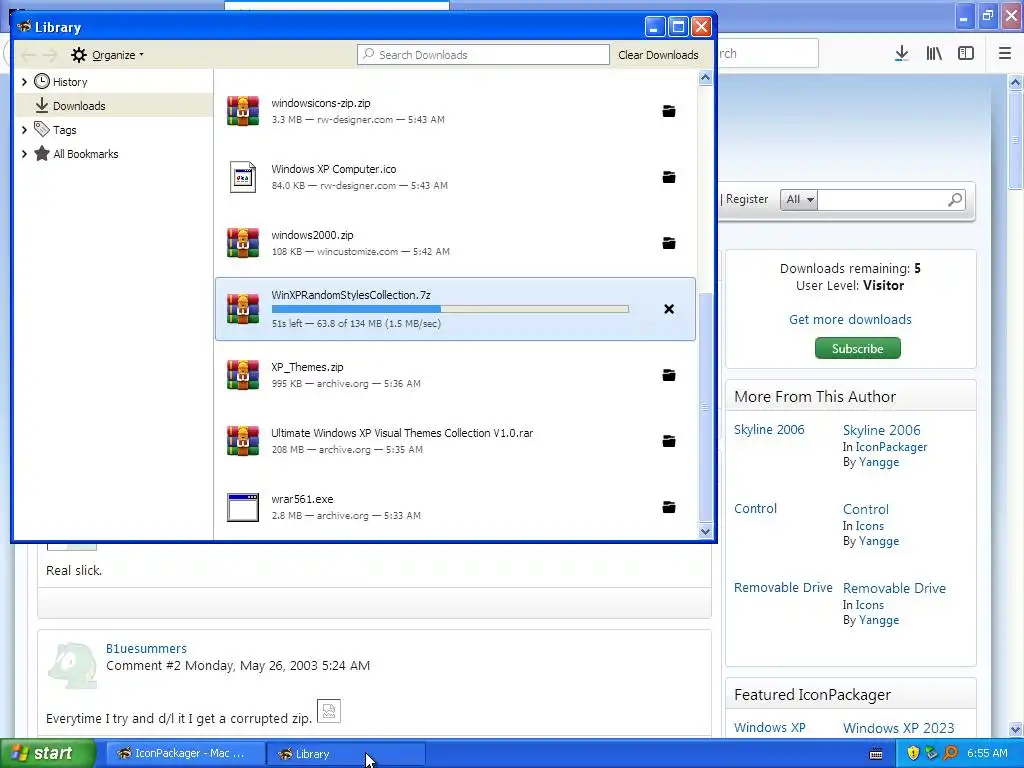1024x768 pixels.
Task: Open folder for XP_Themes.zip
Action: pyautogui.click(x=669, y=375)
